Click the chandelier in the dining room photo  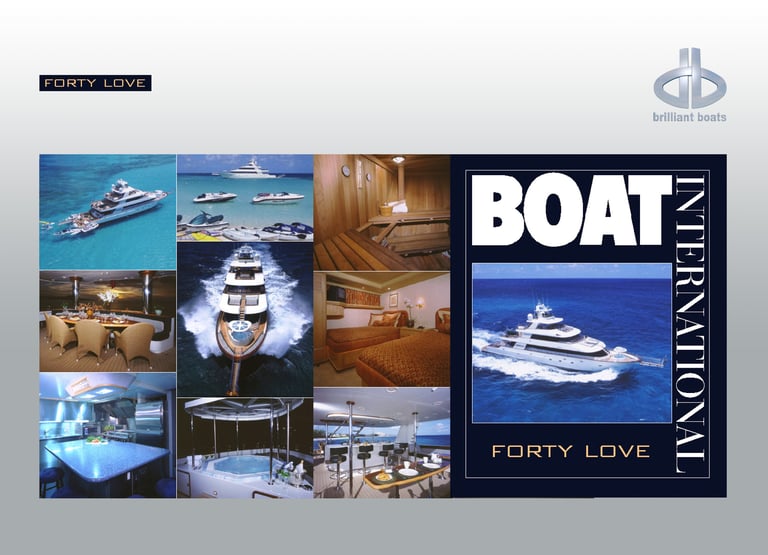[x=107, y=296]
